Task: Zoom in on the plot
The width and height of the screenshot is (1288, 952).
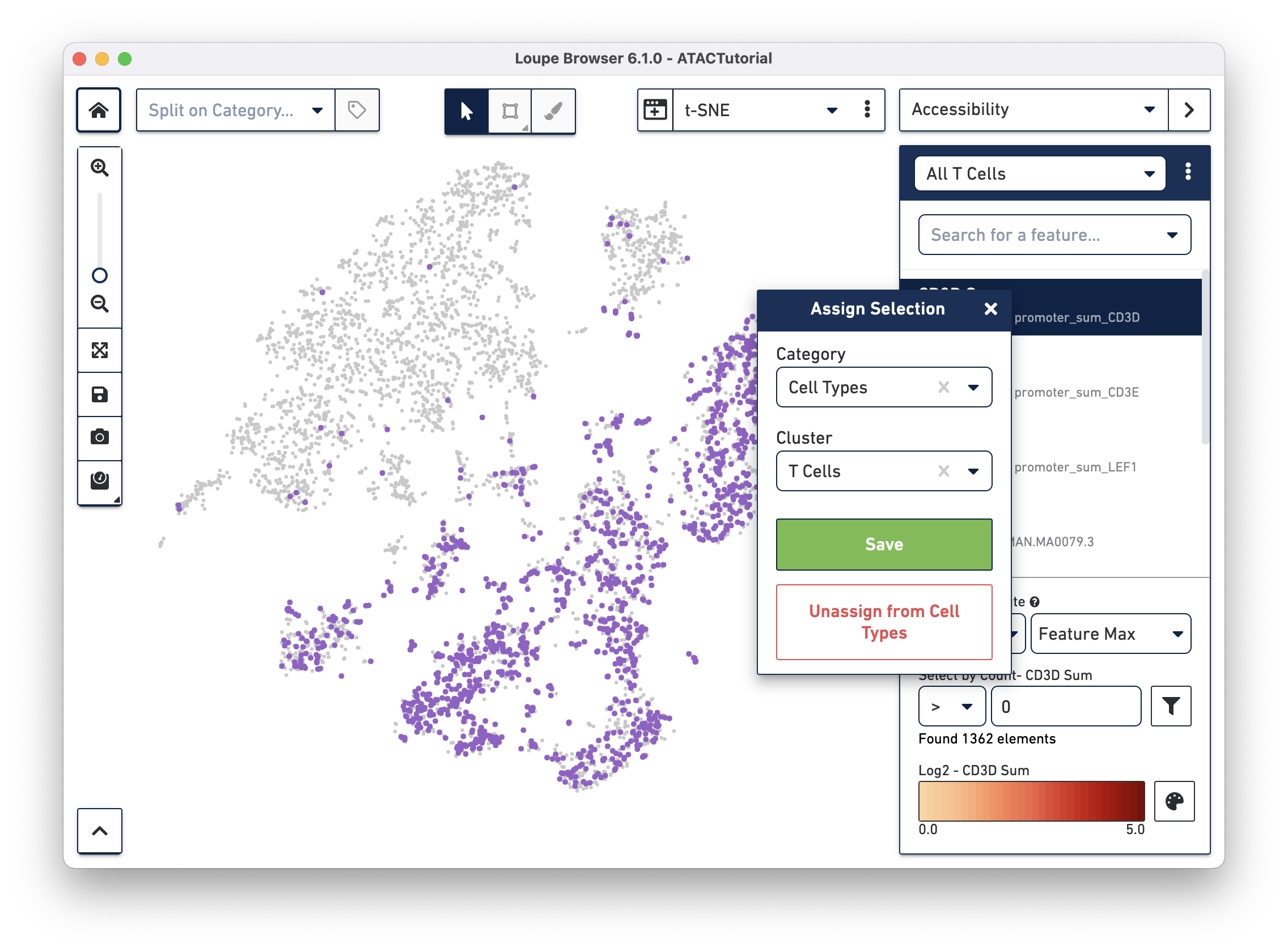Action: 100,168
